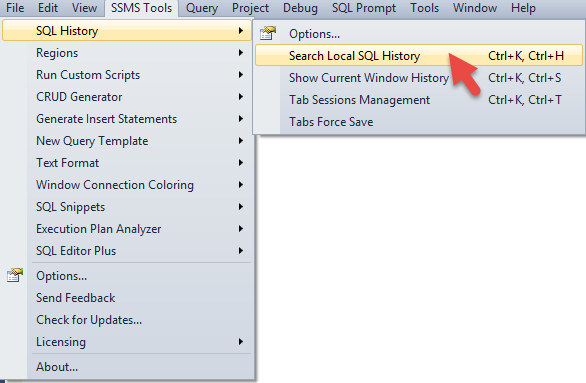This screenshot has height=383, width=586.
Task: Click the Options icon in SQL History submenu
Action: click(268, 33)
